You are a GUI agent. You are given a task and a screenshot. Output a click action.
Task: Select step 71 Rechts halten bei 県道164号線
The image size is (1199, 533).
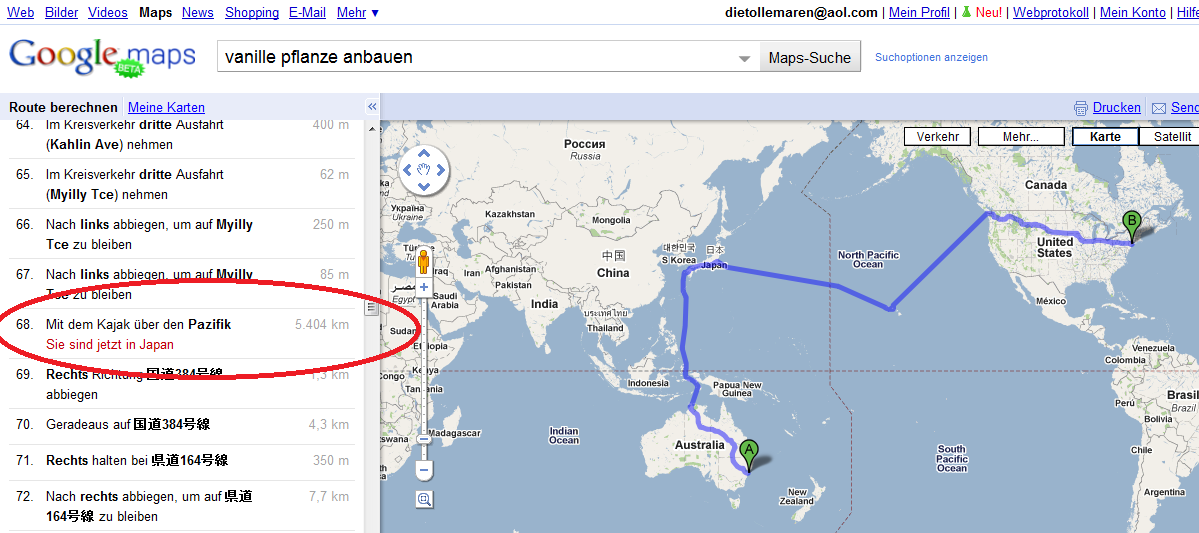click(181, 460)
